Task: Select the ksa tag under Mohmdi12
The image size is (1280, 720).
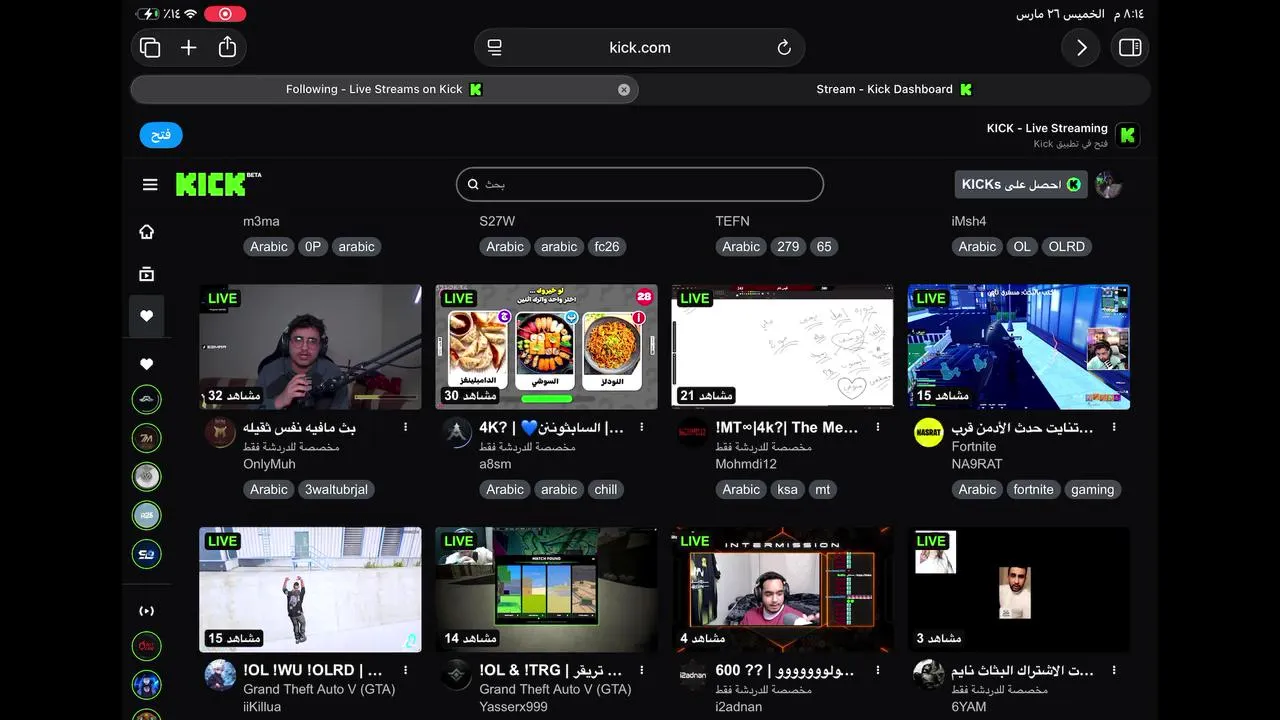Action: [x=787, y=489]
